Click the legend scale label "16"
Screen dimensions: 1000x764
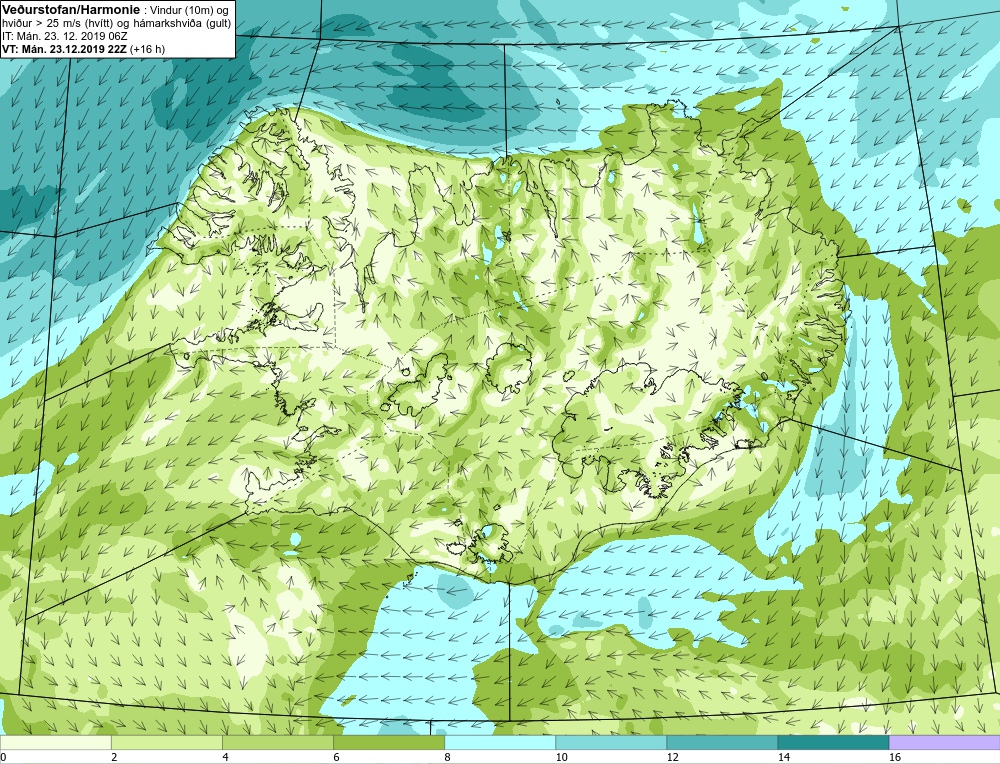(895, 757)
